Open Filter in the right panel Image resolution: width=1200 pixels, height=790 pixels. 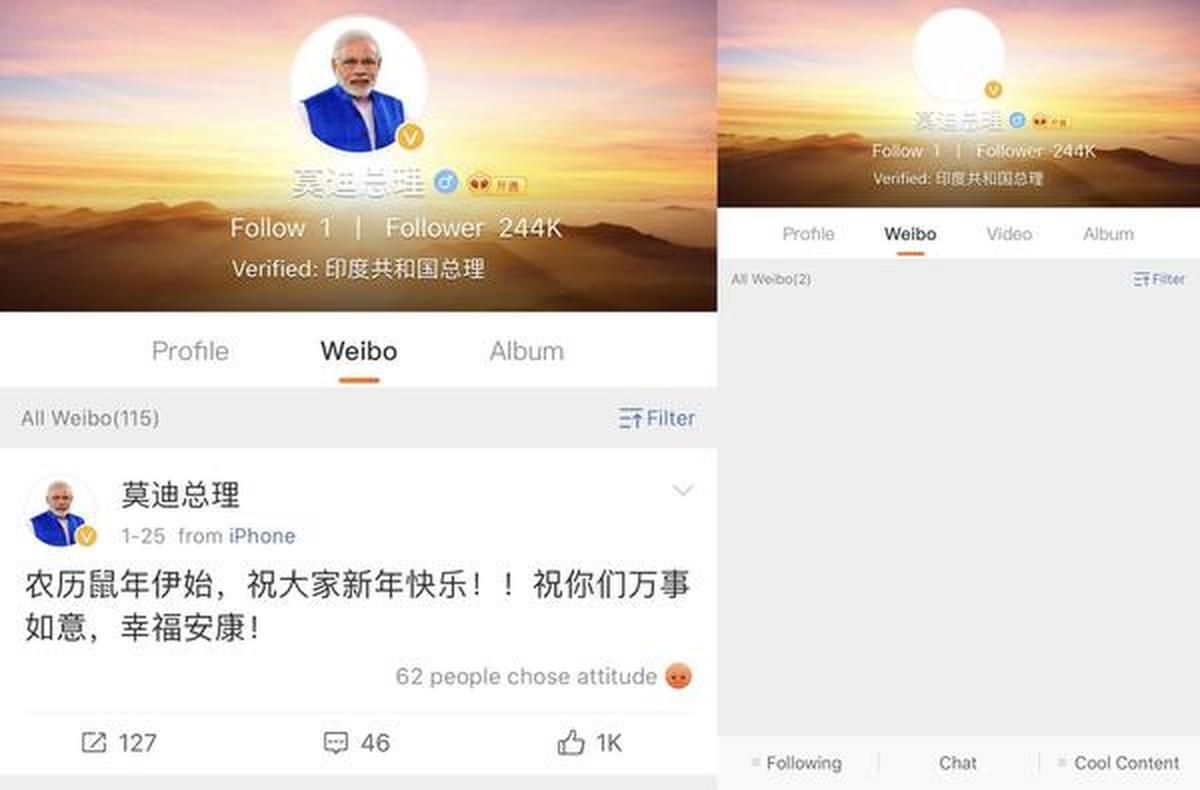point(1159,279)
